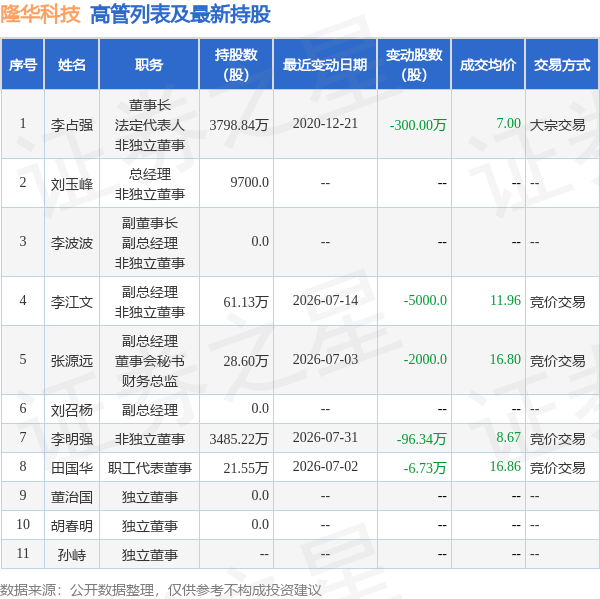Click 副总经理 in 刘召杨 row
The image size is (600, 599).
[150, 410]
